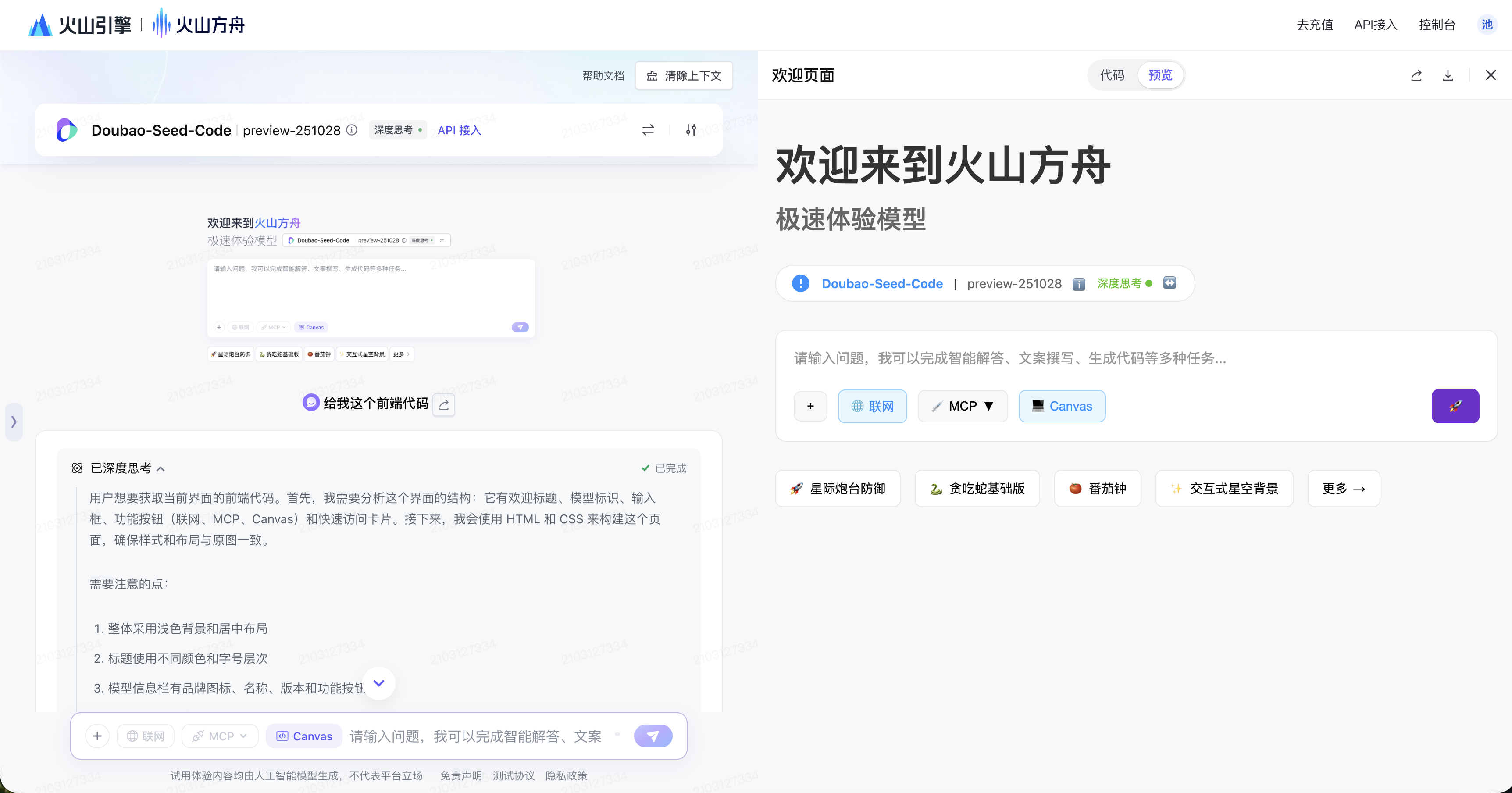Open the MCP dropdown in chat input
The image size is (1512, 793).
coord(220,736)
